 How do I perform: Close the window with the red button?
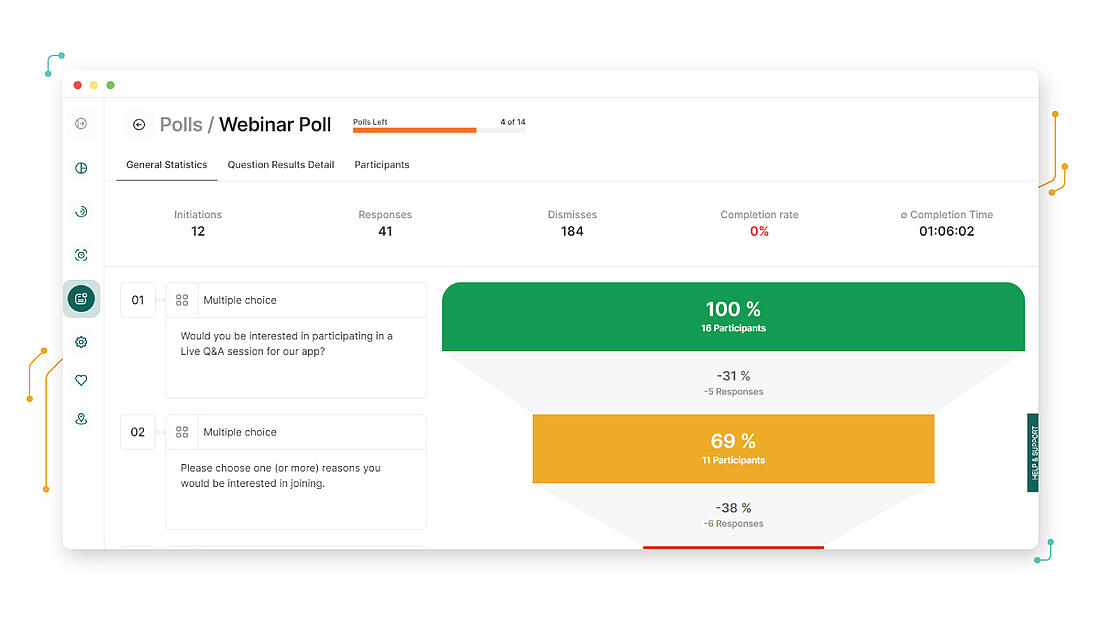pos(77,85)
